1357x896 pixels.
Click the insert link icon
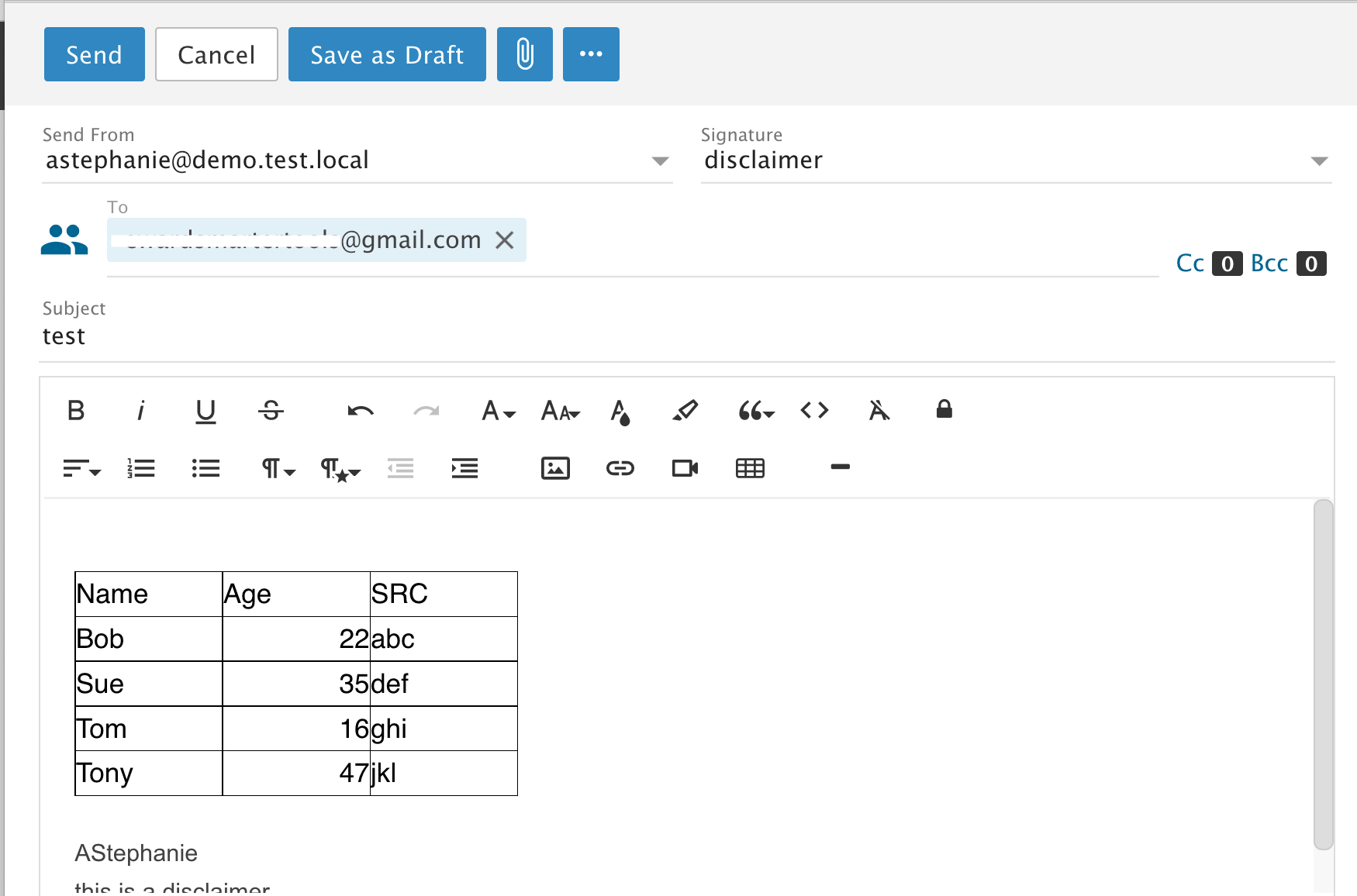[x=620, y=468]
